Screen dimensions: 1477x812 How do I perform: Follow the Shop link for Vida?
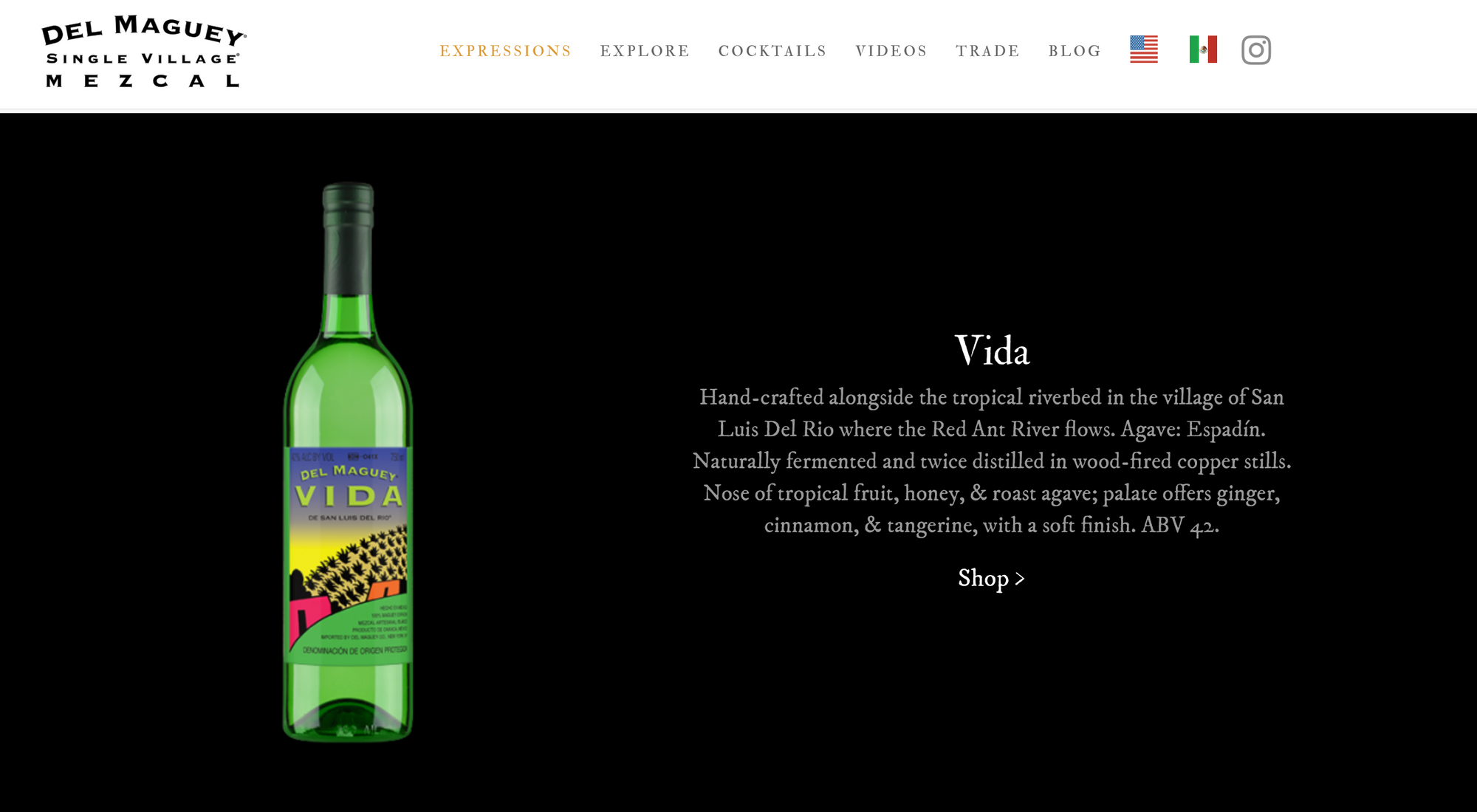pos(991,578)
